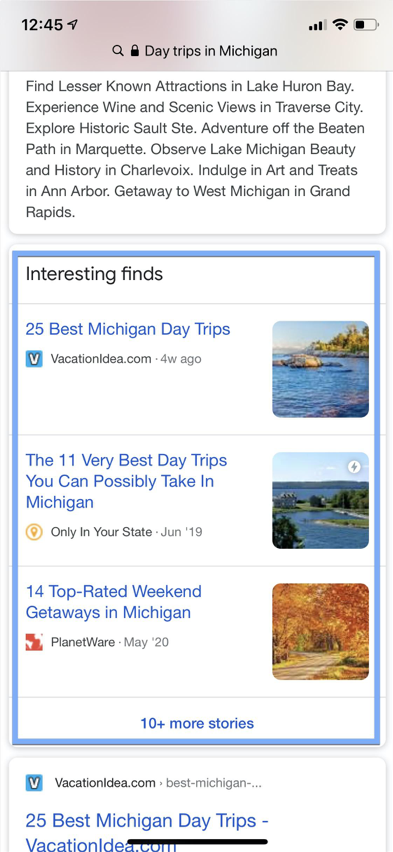The image size is (393, 852).
Task: Click the VacationIdea.com favicon in Interesting finds
Action: tap(34, 359)
